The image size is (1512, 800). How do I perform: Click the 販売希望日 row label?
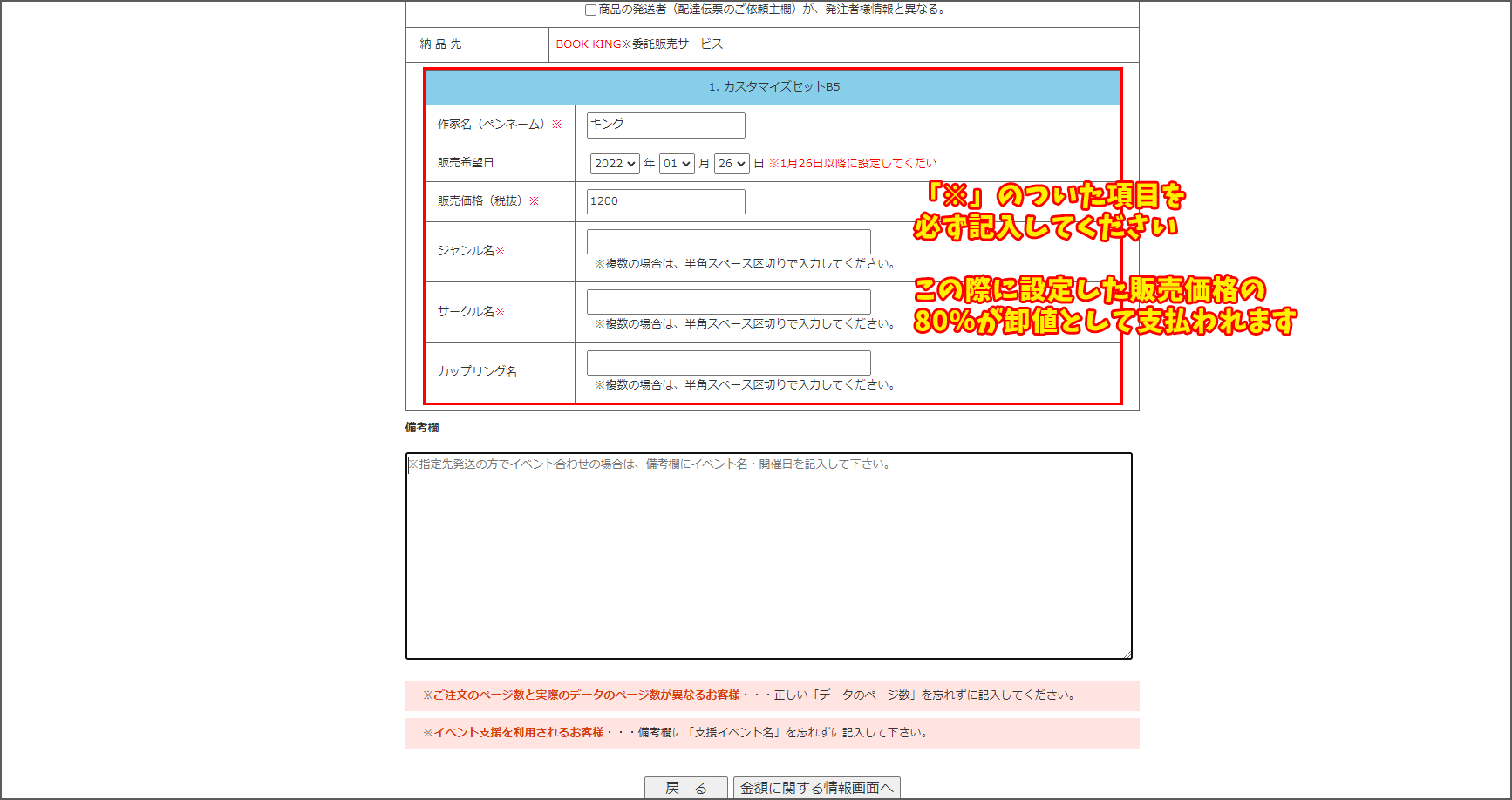coord(466,163)
